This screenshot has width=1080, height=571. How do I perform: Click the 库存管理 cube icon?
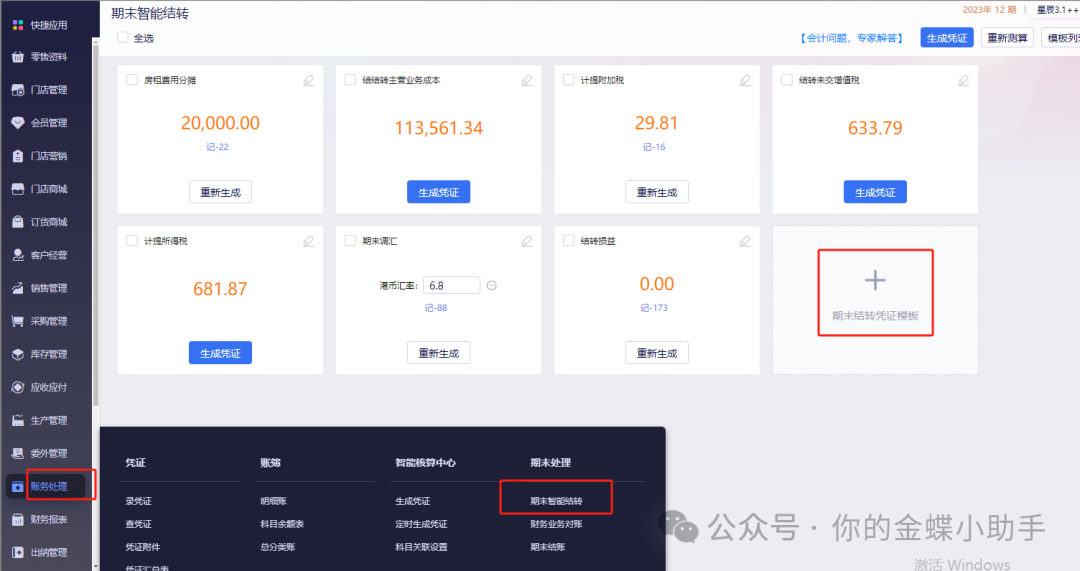click(18, 354)
